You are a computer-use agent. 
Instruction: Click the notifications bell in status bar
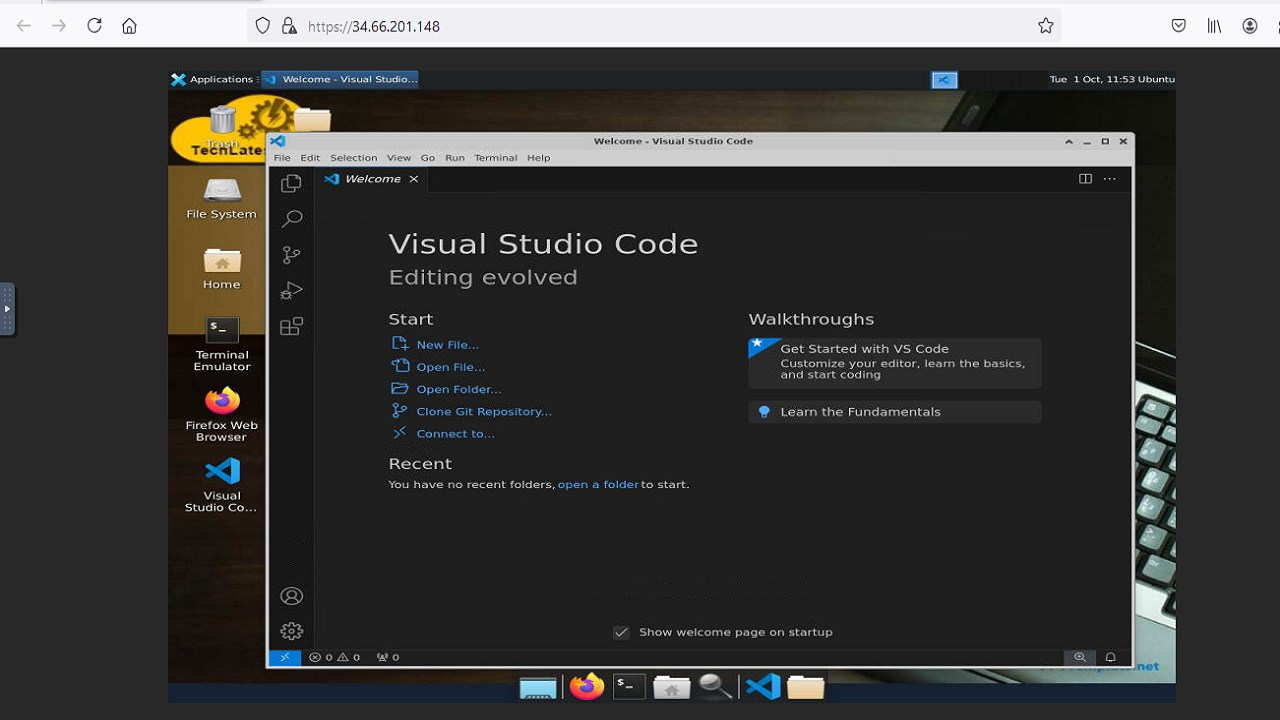pyautogui.click(x=1110, y=657)
